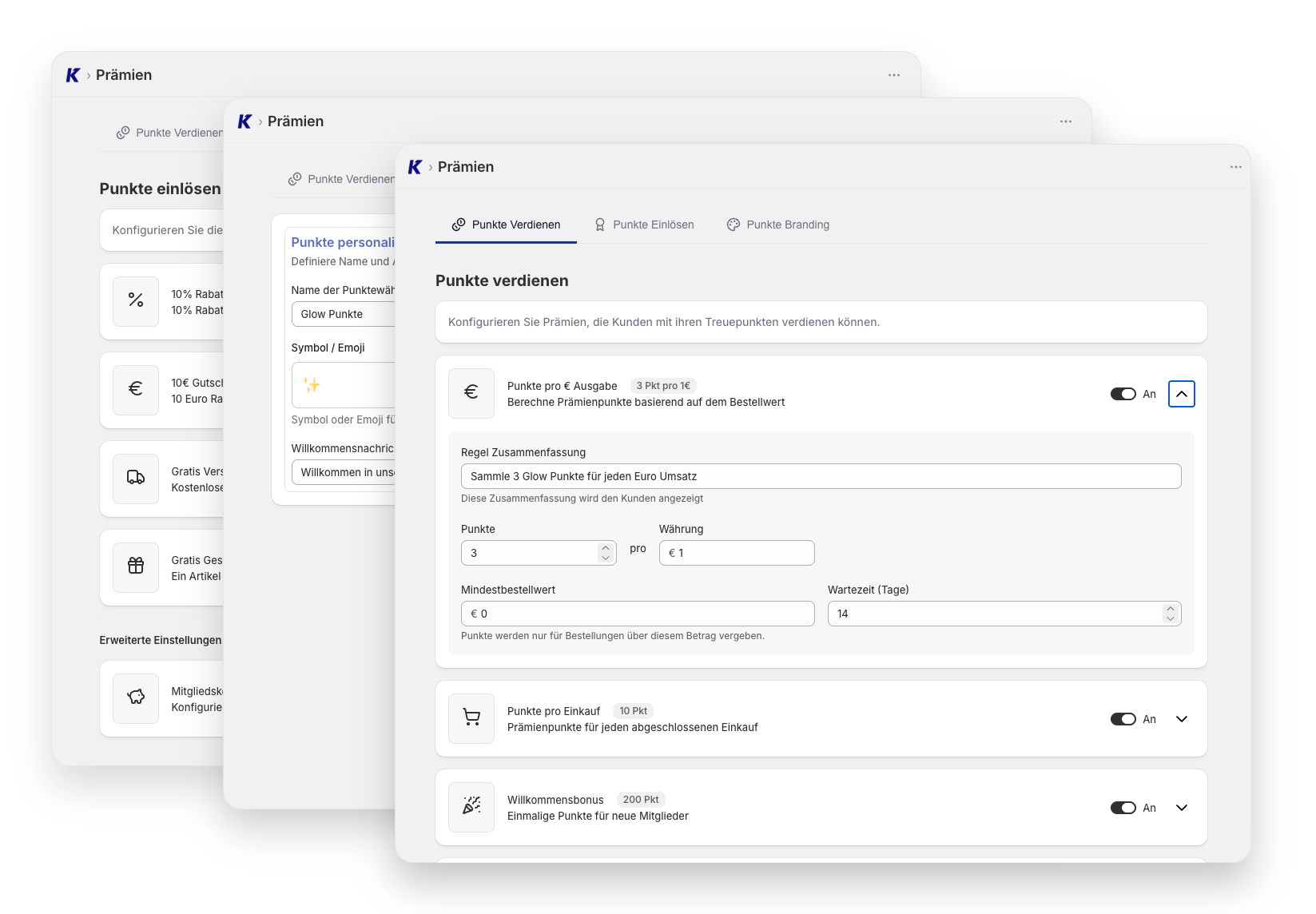Image resolution: width=1316 pixels, height=914 pixels.
Task: Open the three-dots menu of front window
Action: (x=1236, y=167)
